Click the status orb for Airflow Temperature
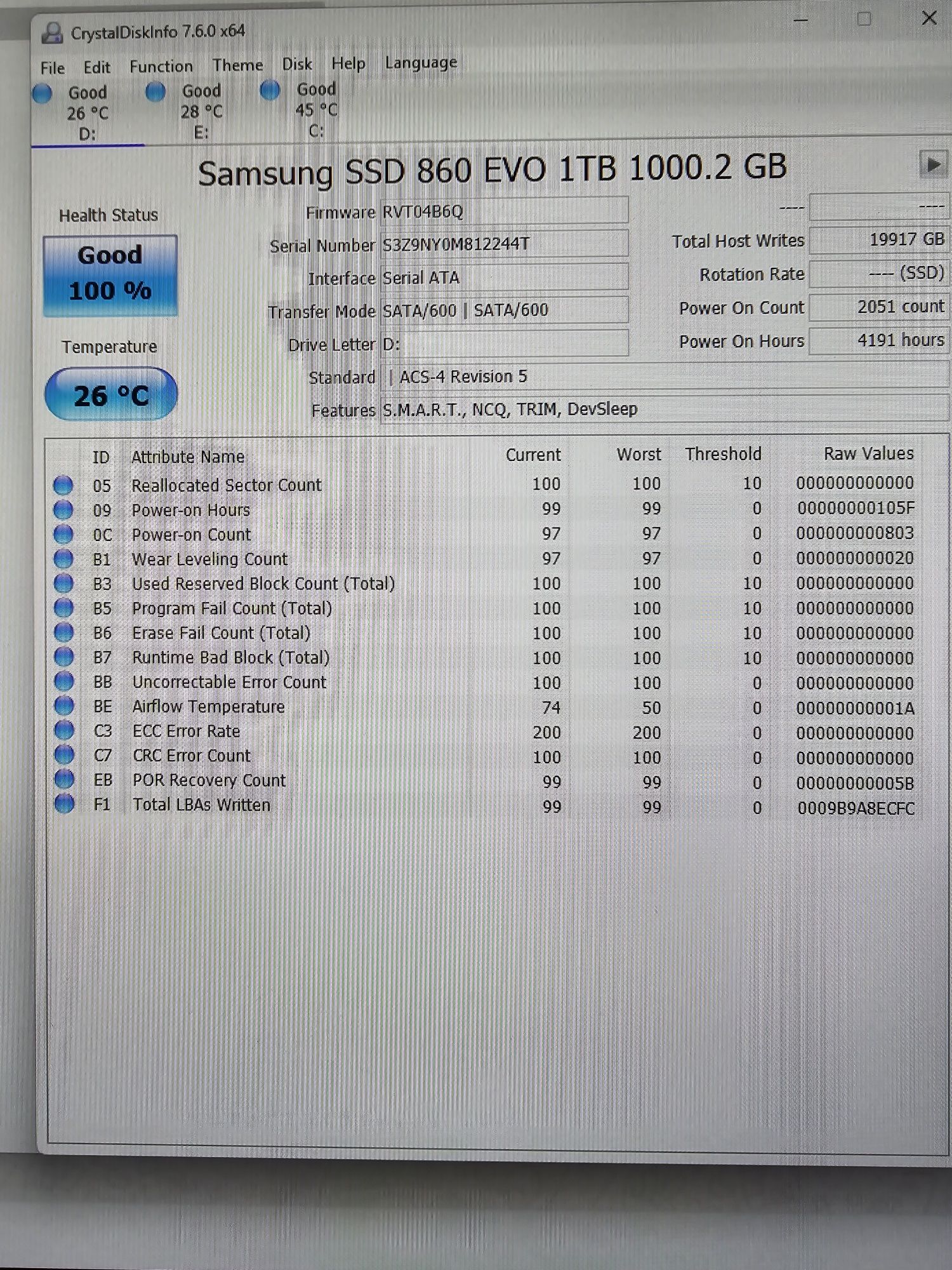Viewport: 952px width, 1270px height. pos(63,705)
